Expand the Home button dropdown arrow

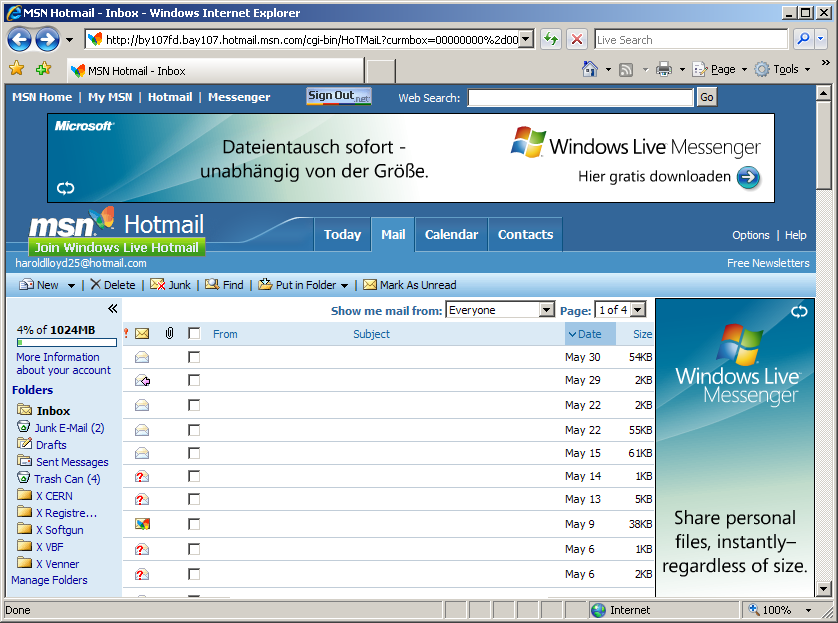[x=608, y=69]
